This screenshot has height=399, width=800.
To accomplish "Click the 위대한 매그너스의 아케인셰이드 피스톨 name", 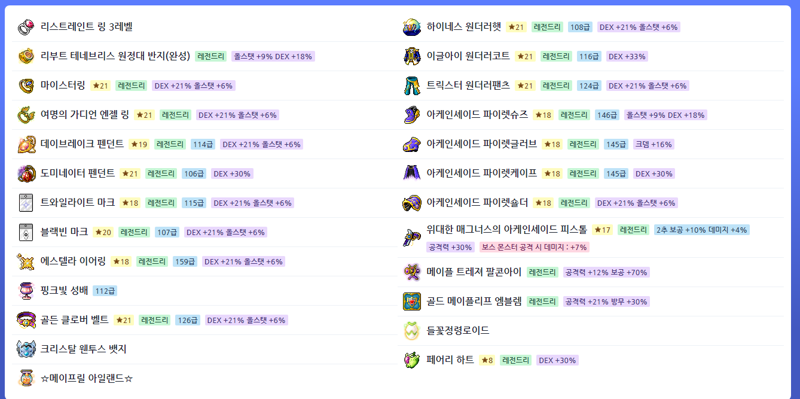I will click(x=507, y=230).
